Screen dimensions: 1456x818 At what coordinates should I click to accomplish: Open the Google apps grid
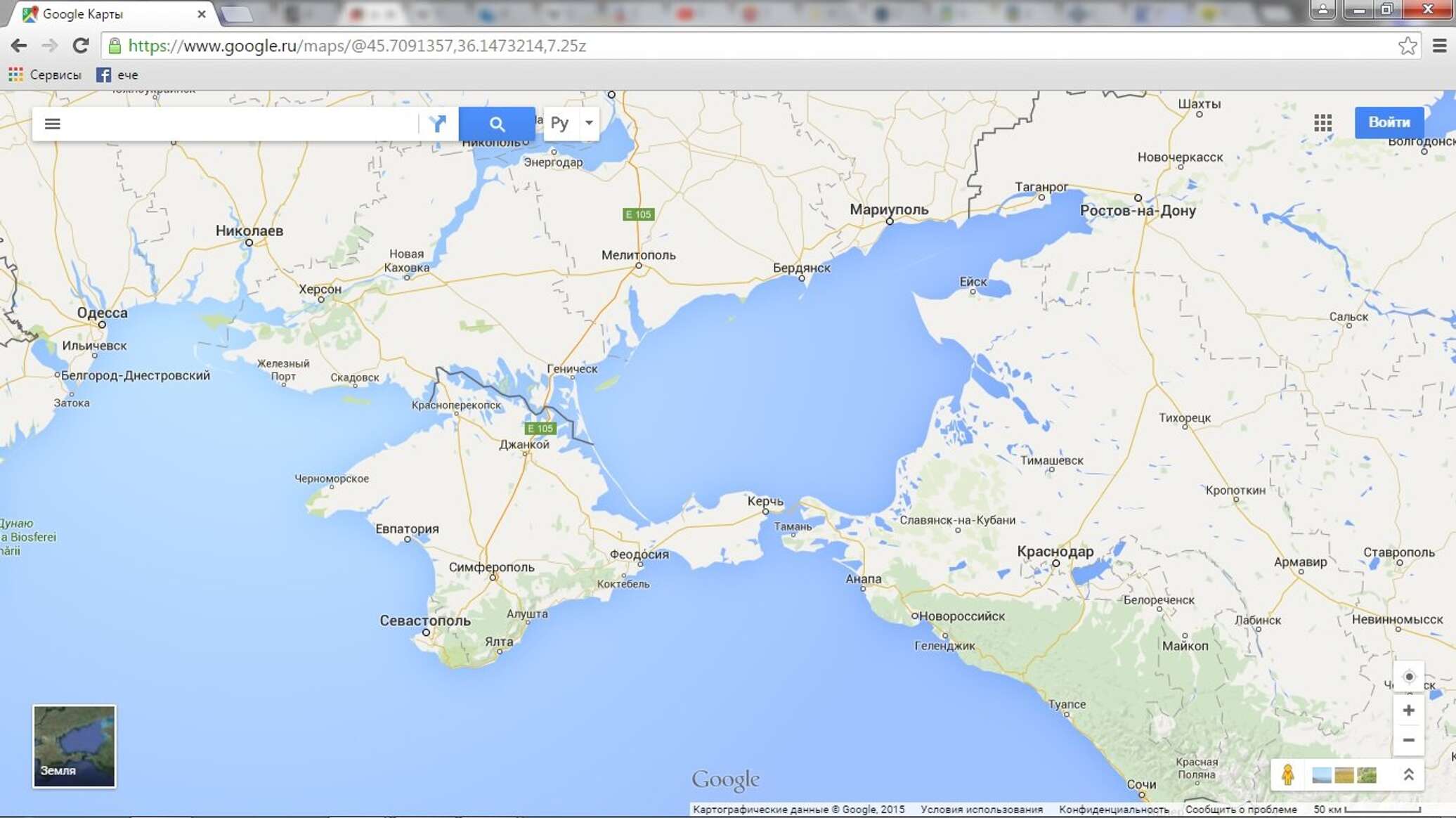pos(1323,123)
